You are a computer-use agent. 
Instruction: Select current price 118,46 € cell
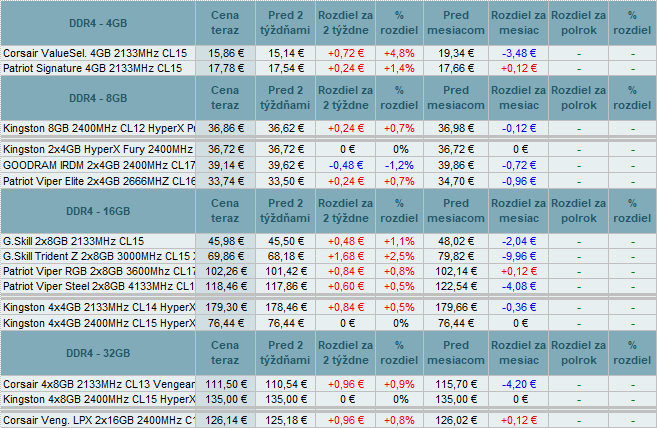click(x=226, y=286)
